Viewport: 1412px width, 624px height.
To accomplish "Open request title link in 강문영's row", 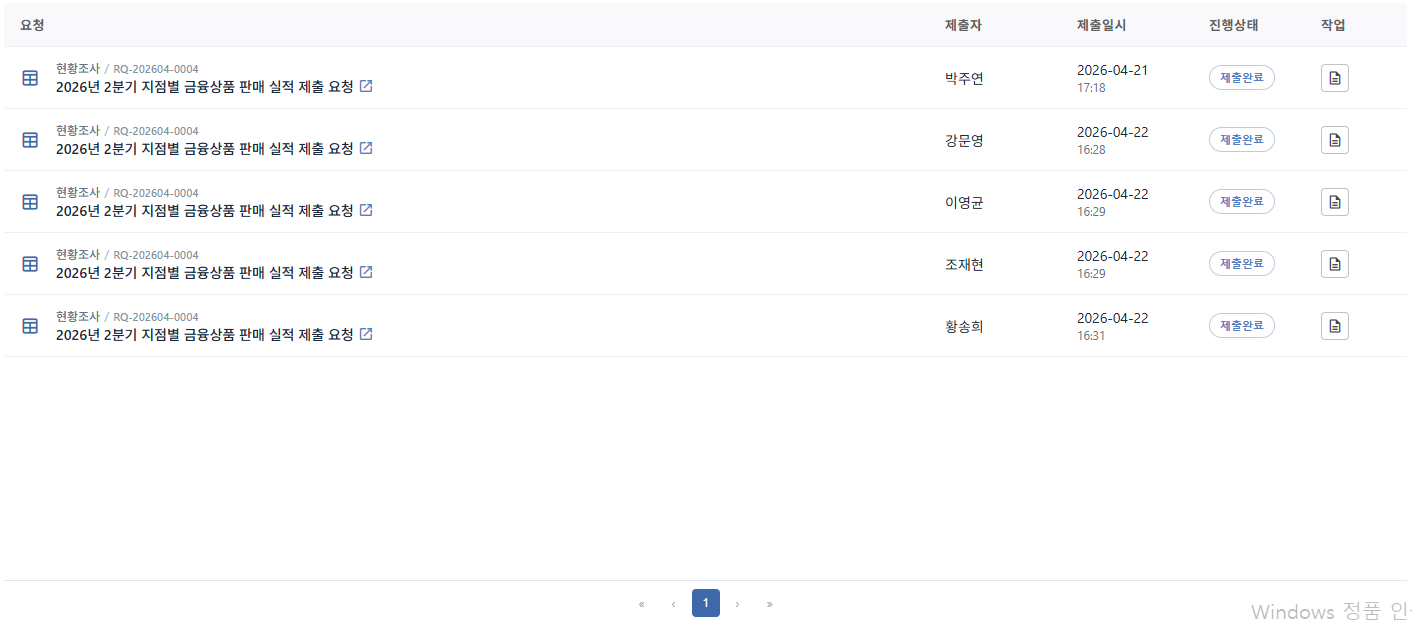I will click(x=205, y=148).
